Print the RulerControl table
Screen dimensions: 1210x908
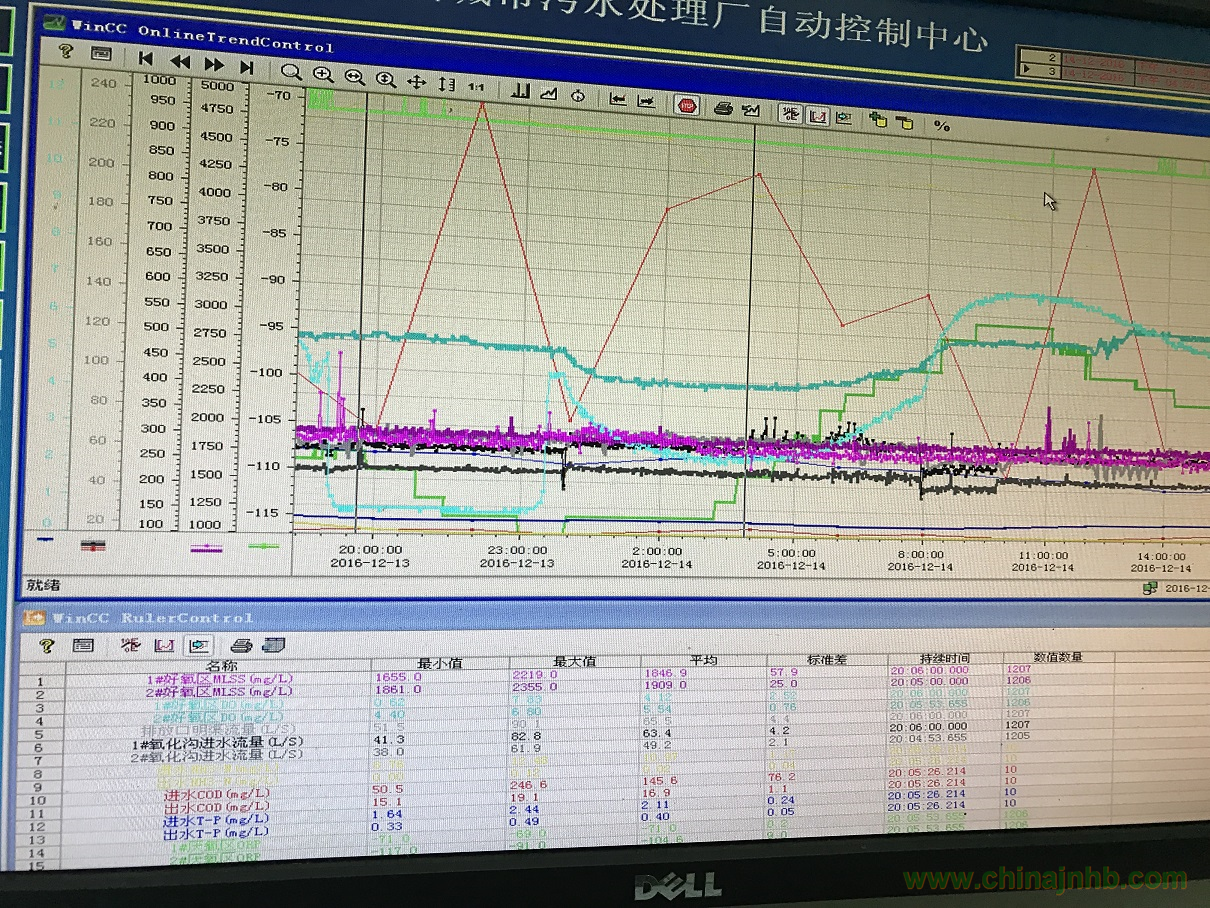coord(241,645)
